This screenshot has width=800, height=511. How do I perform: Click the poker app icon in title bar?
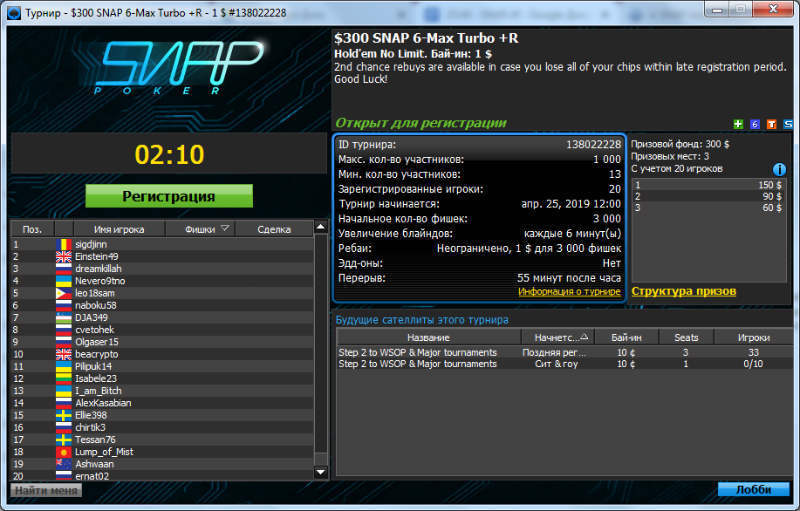pyautogui.click(x=14, y=9)
